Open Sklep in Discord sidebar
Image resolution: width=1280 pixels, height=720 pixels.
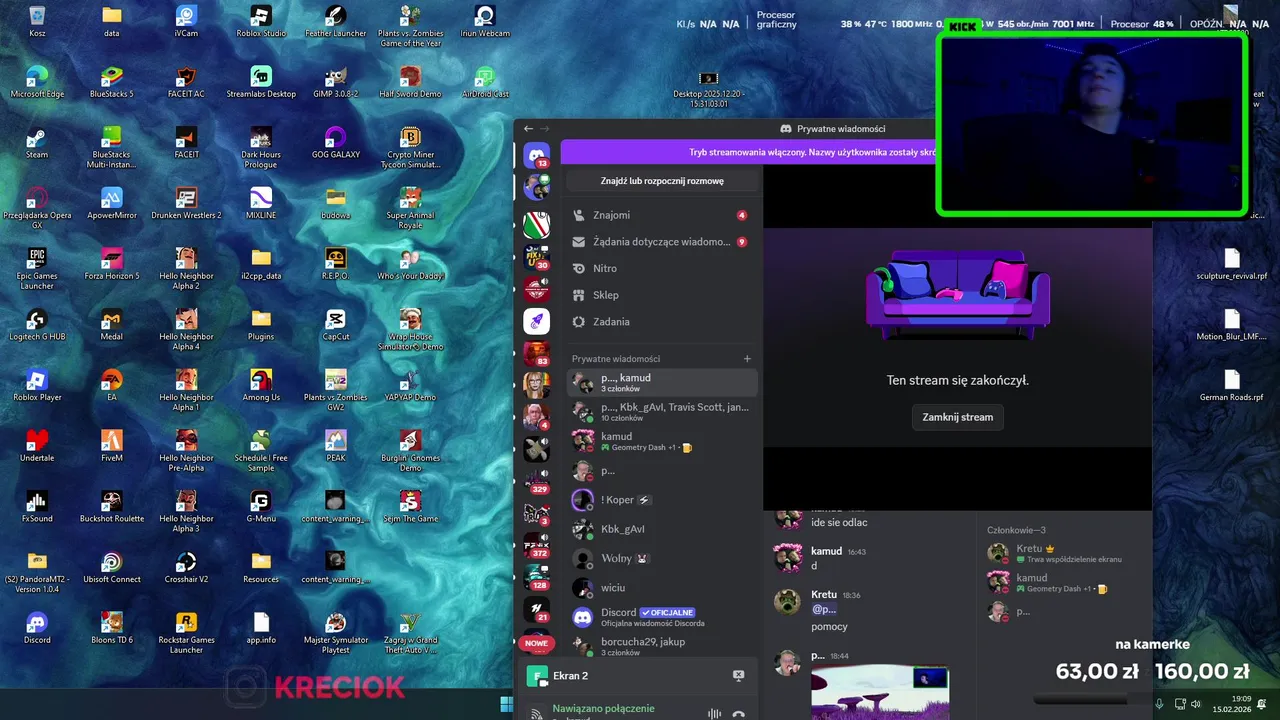coord(661,295)
